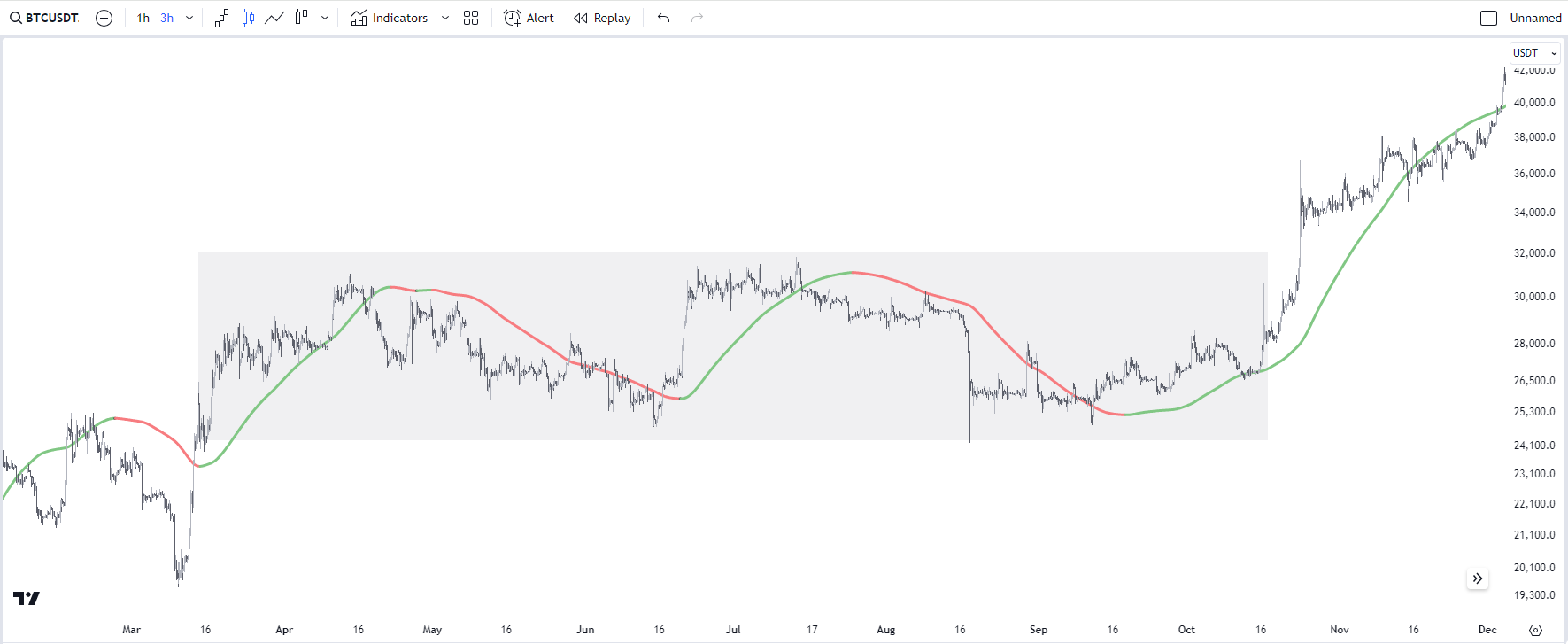
Task: Expand the favorite indicators dropdown arrow
Action: pyautogui.click(x=445, y=18)
